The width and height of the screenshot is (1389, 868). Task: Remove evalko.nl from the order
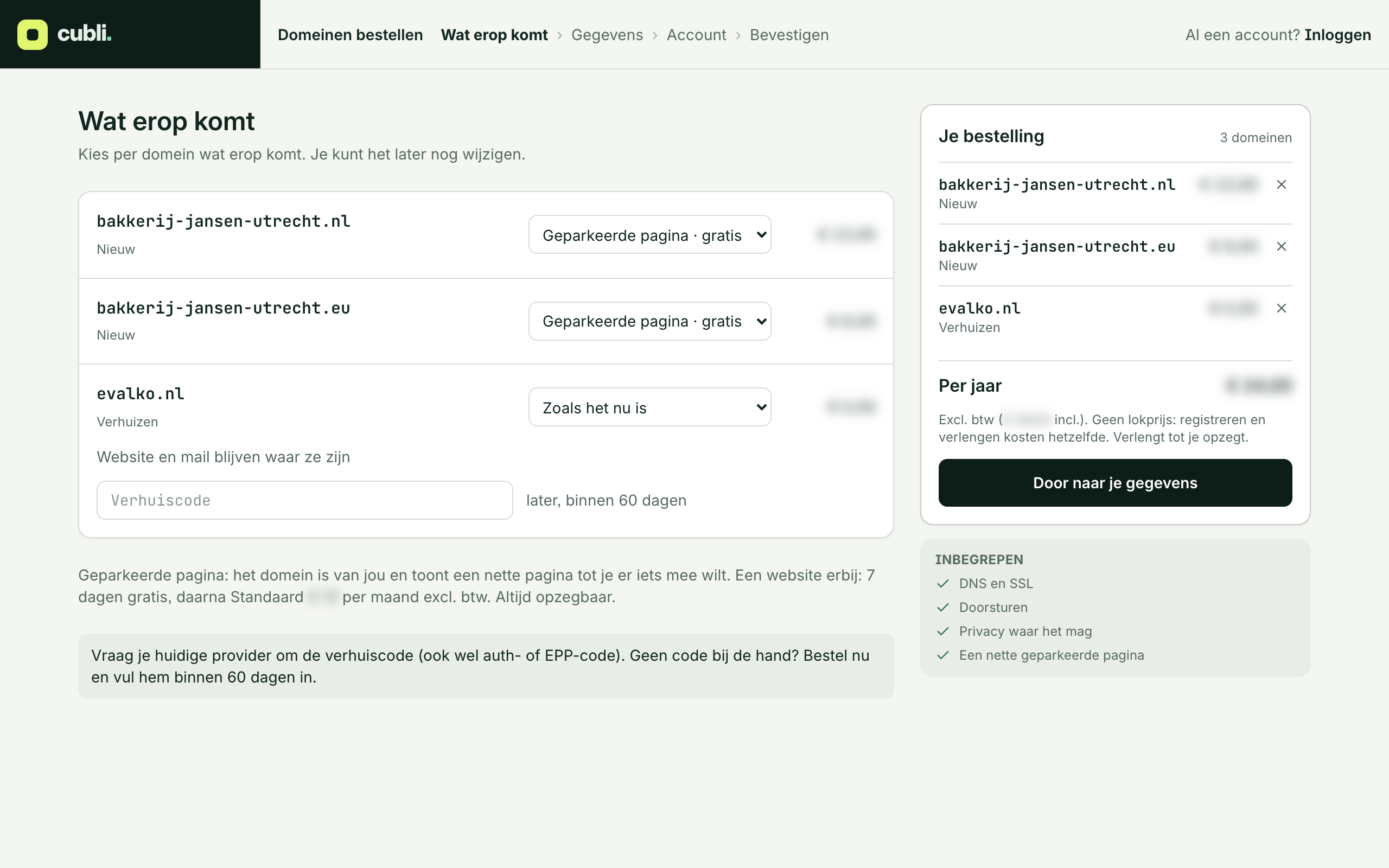[1281, 308]
